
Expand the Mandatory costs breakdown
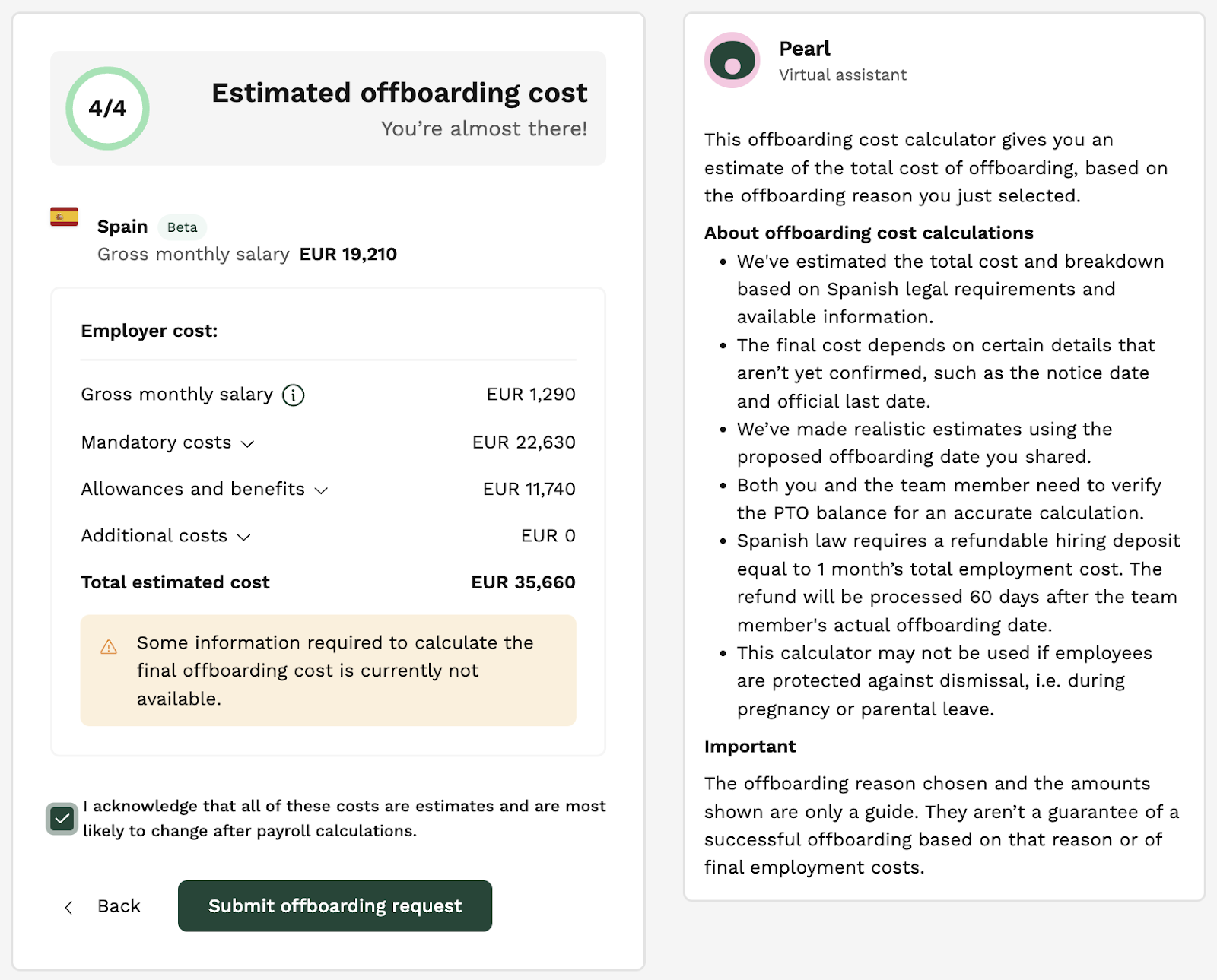pos(247,444)
